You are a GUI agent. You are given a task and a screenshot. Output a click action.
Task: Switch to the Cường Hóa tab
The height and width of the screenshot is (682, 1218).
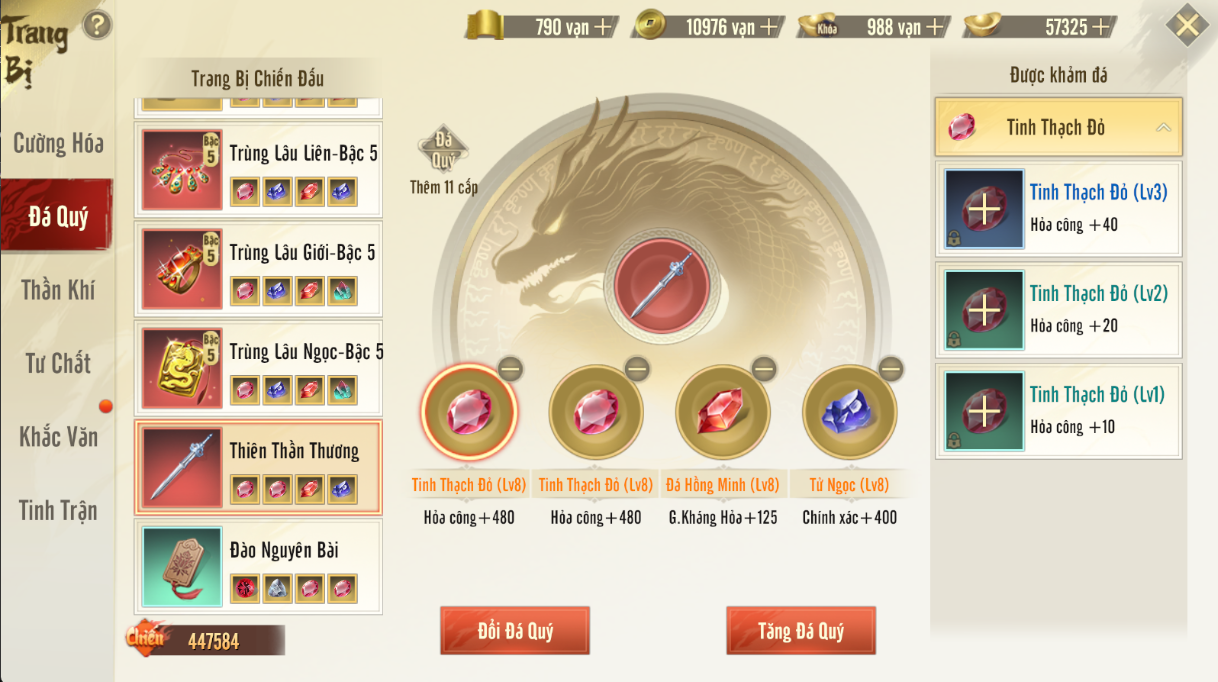58,143
